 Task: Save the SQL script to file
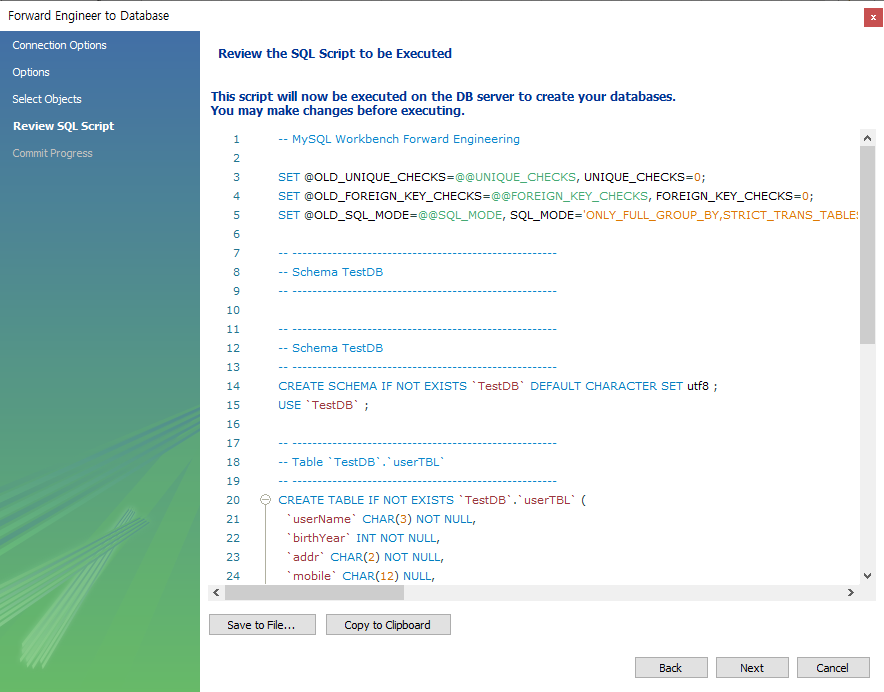pos(262,625)
